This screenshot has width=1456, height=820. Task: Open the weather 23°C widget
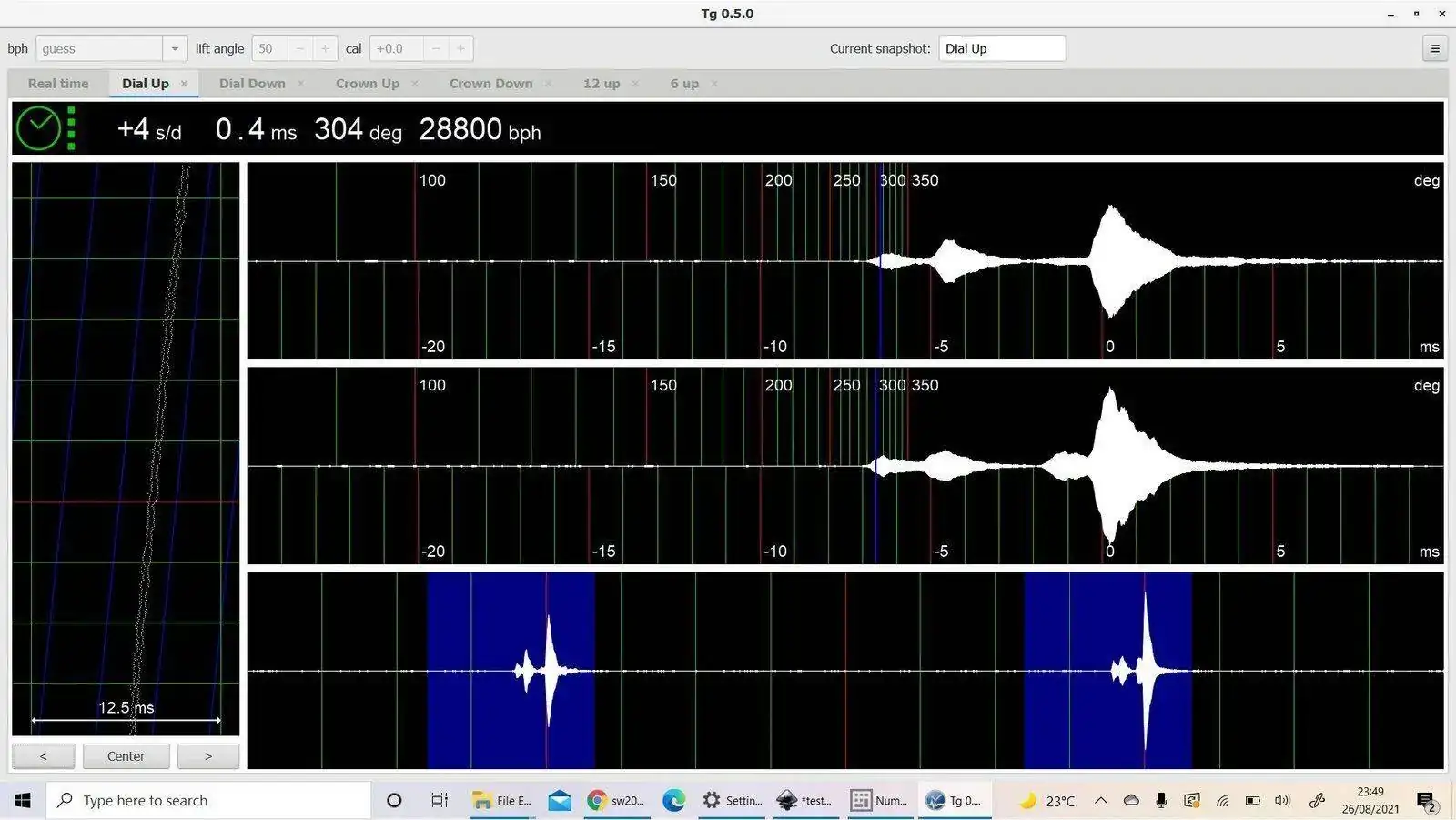1046,801
